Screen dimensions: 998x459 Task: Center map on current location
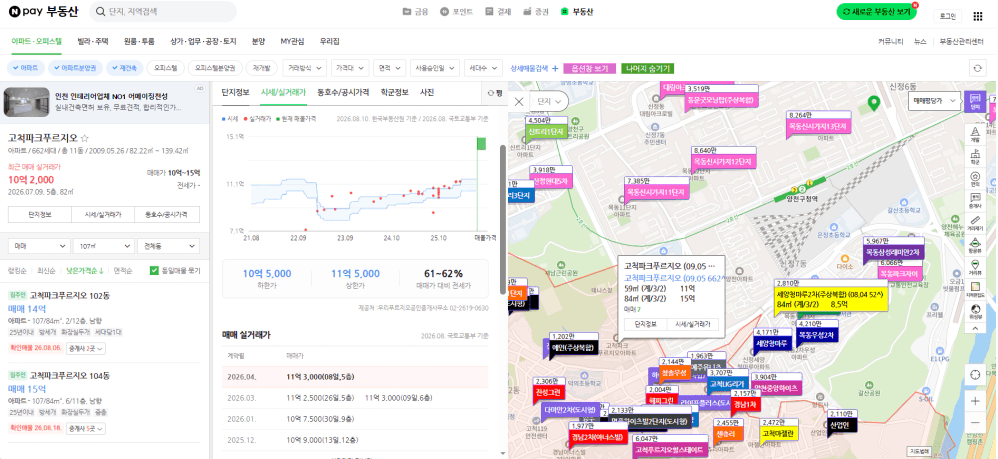coord(975,374)
